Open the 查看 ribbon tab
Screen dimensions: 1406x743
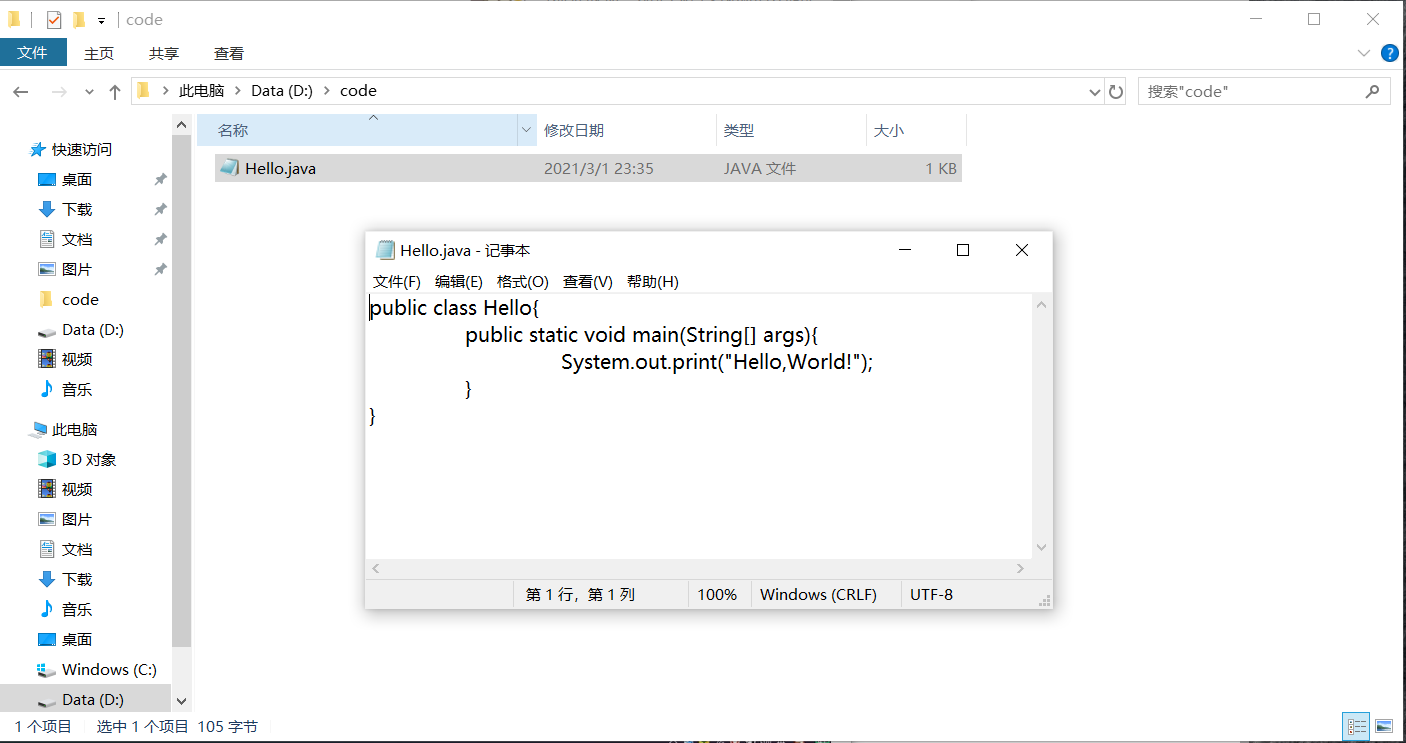[x=229, y=53]
